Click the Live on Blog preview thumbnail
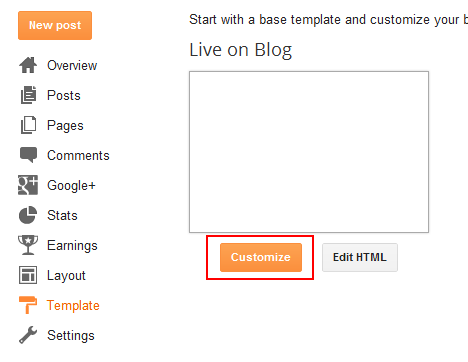This screenshot has width=468, height=362. tap(309, 152)
